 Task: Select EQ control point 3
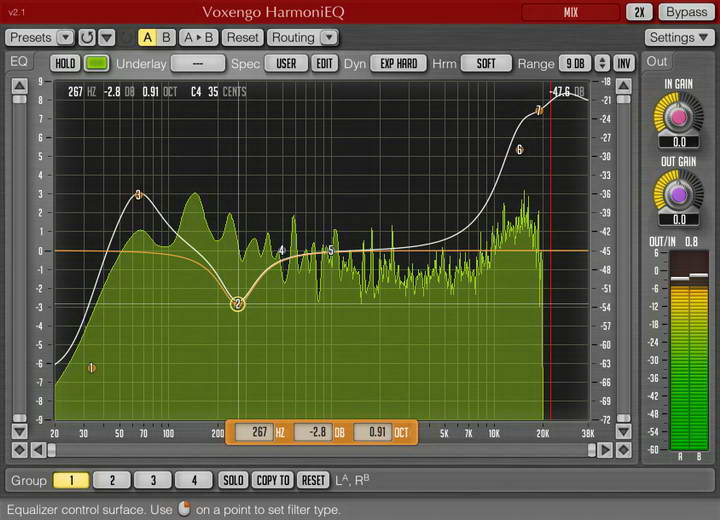pos(138,195)
